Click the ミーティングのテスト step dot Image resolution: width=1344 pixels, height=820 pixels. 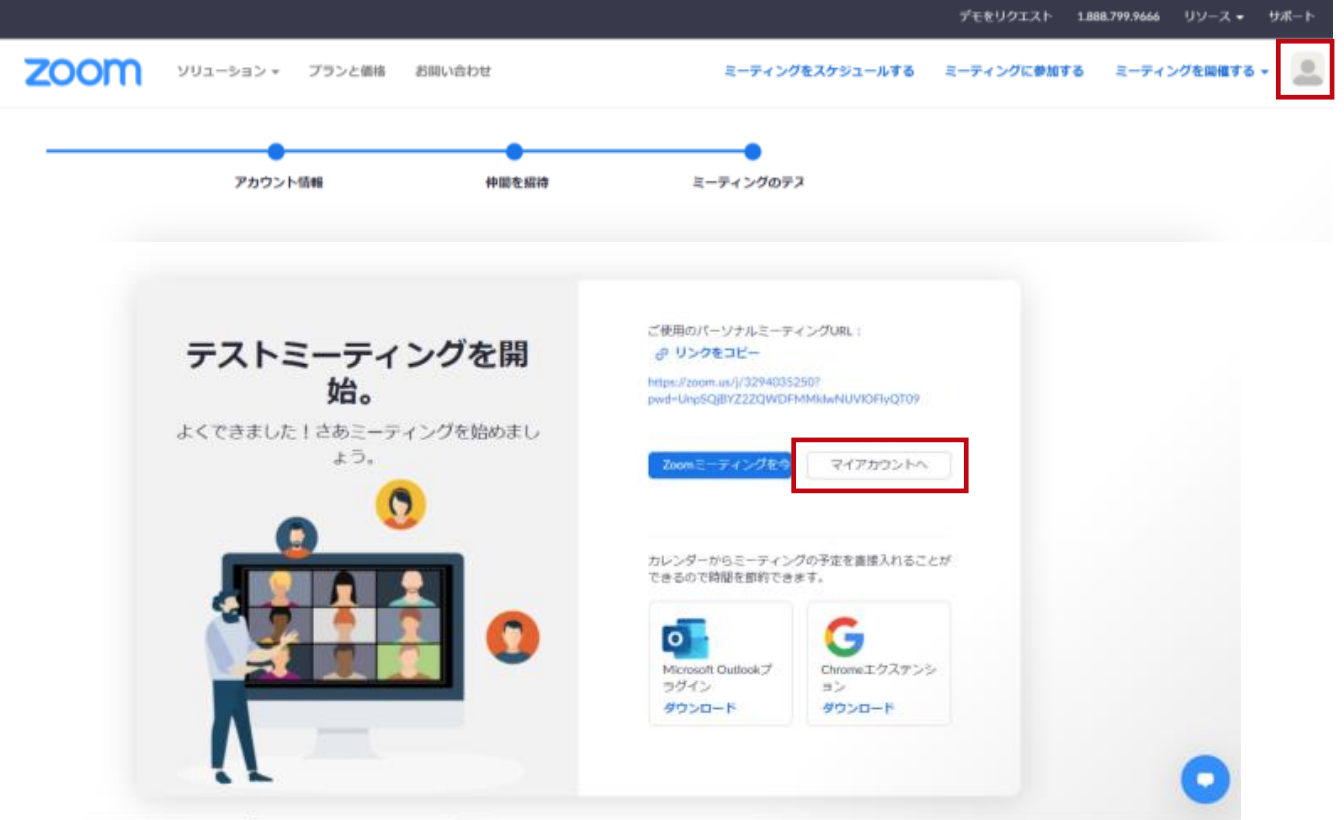[x=752, y=152]
